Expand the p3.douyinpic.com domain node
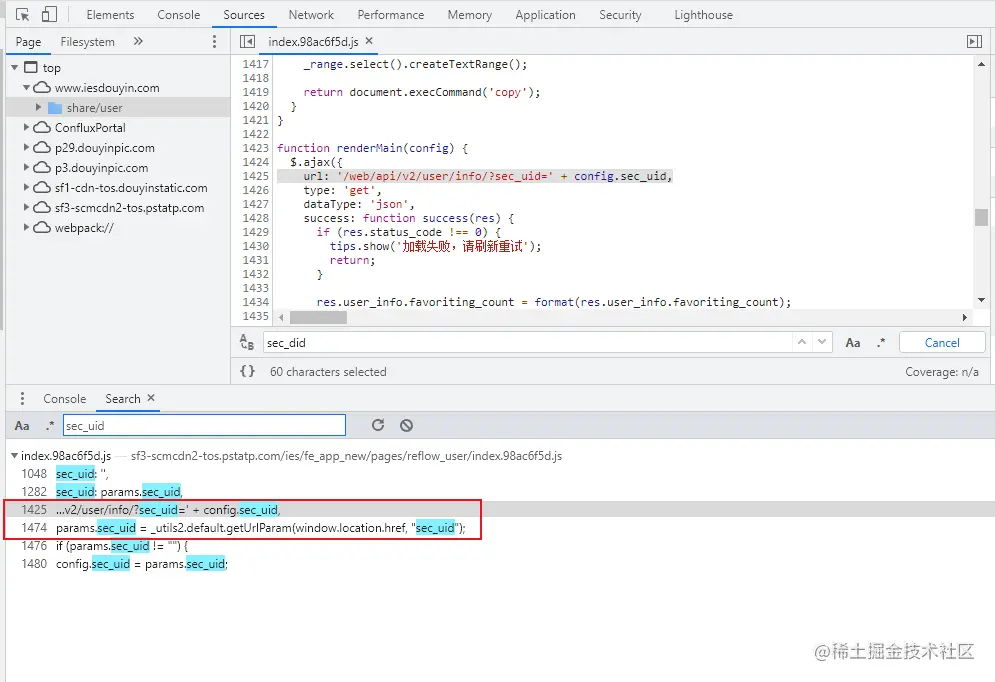 (26, 167)
